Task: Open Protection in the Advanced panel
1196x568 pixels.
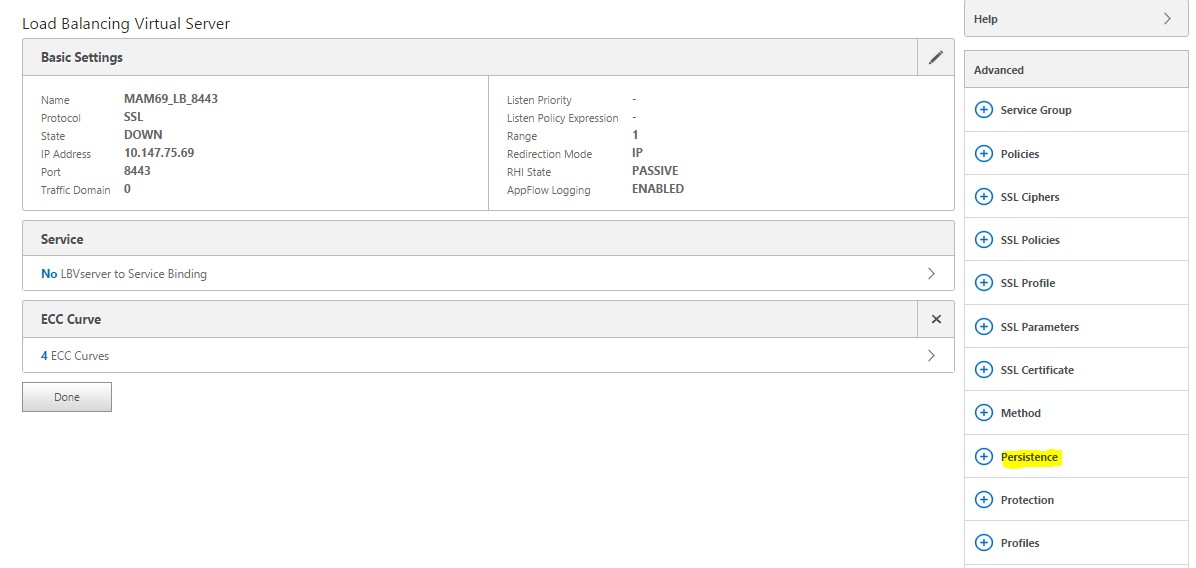Action: 1027,500
